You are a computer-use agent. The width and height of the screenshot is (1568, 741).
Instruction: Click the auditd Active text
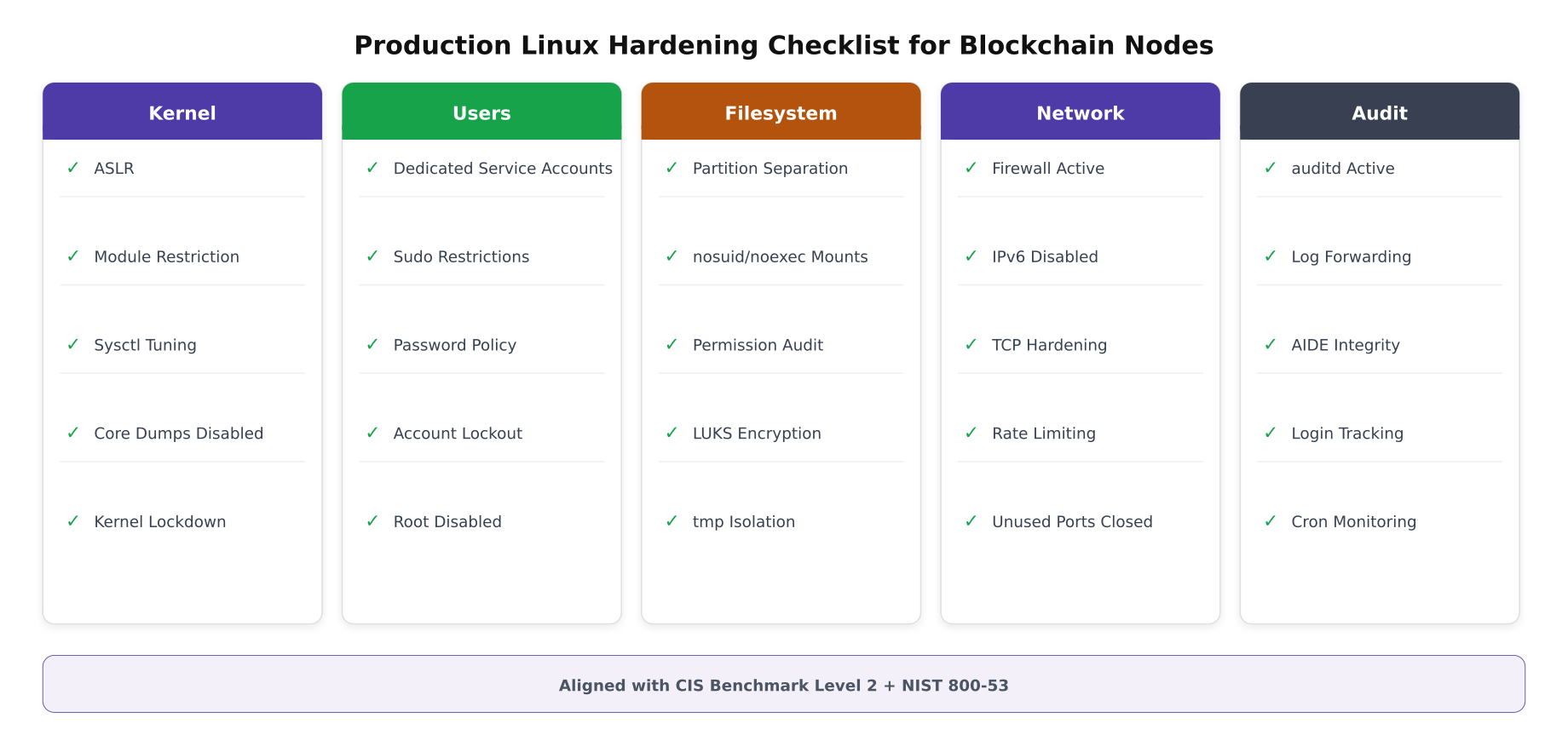[x=1343, y=169]
